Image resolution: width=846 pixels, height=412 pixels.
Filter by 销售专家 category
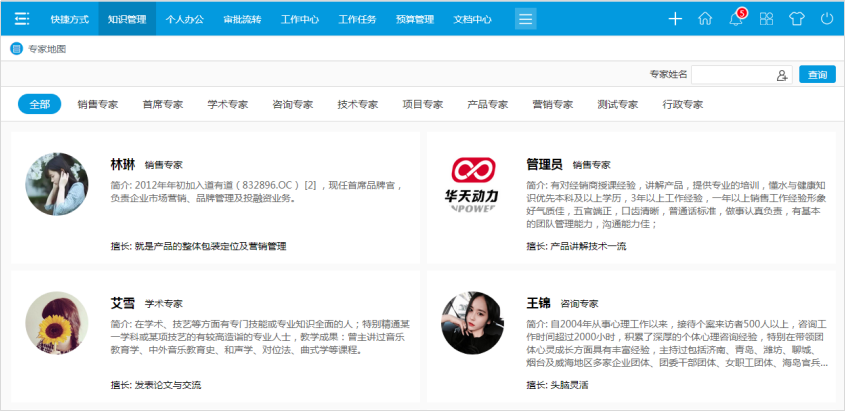click(97, 104)
